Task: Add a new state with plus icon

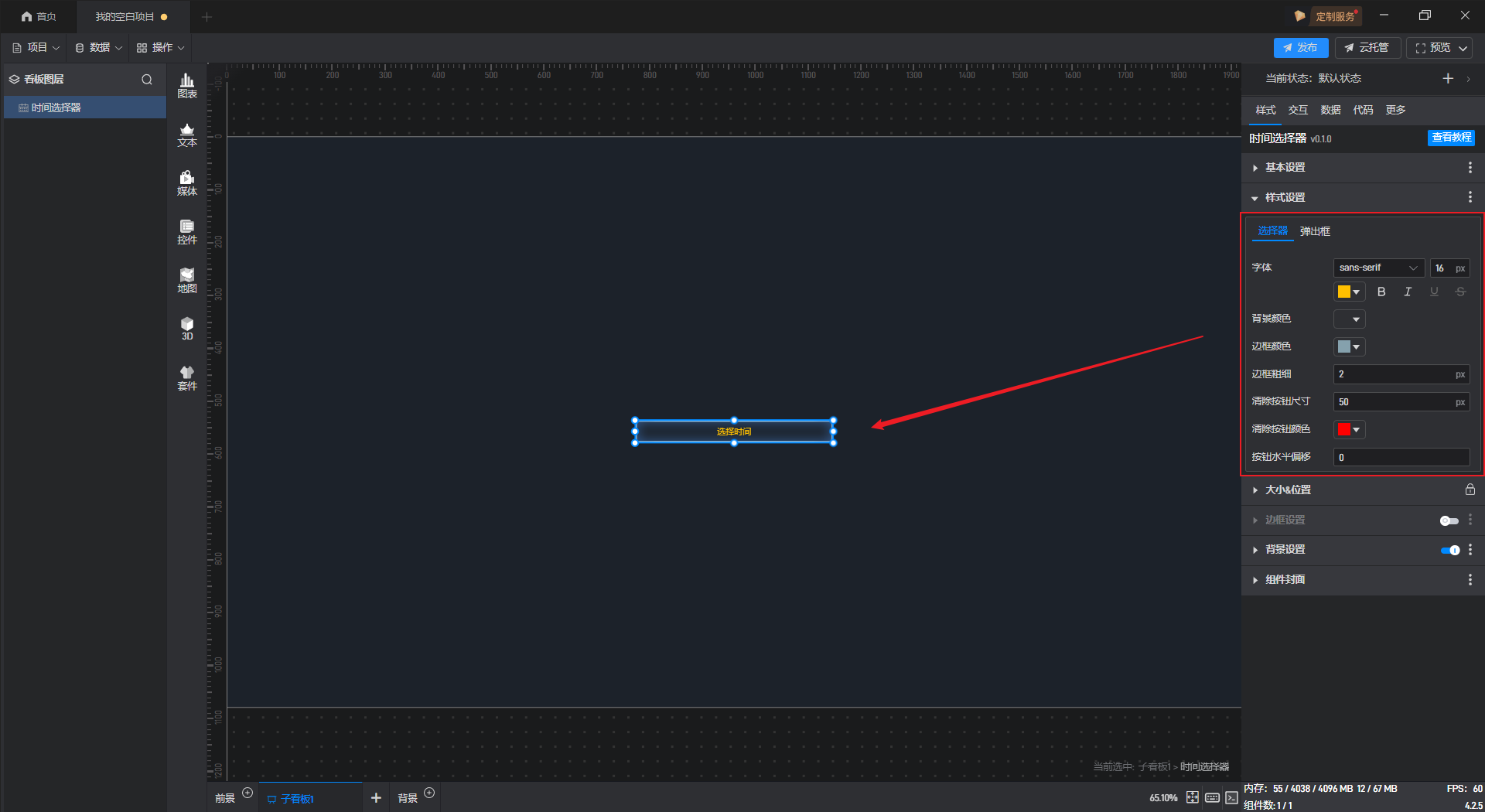Action: click(1448, 78)
